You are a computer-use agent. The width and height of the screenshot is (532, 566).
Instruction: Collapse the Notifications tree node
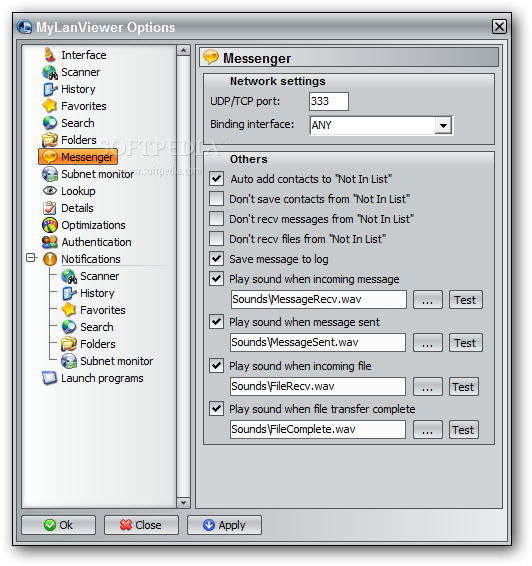click(31, 258)
